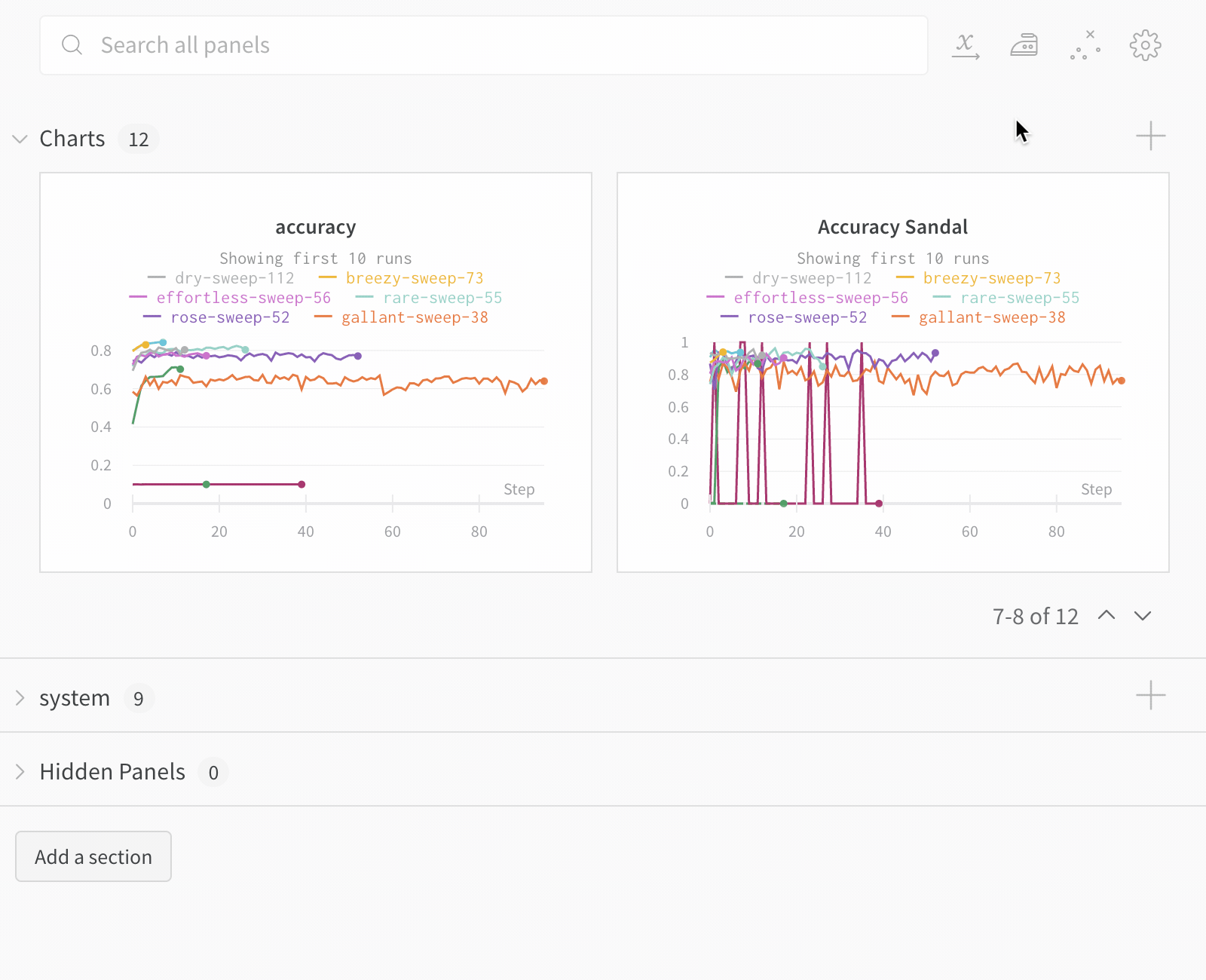
Task: Click gallant-sweep-38 legend in accuracy chart
Action: click(414, 317)
